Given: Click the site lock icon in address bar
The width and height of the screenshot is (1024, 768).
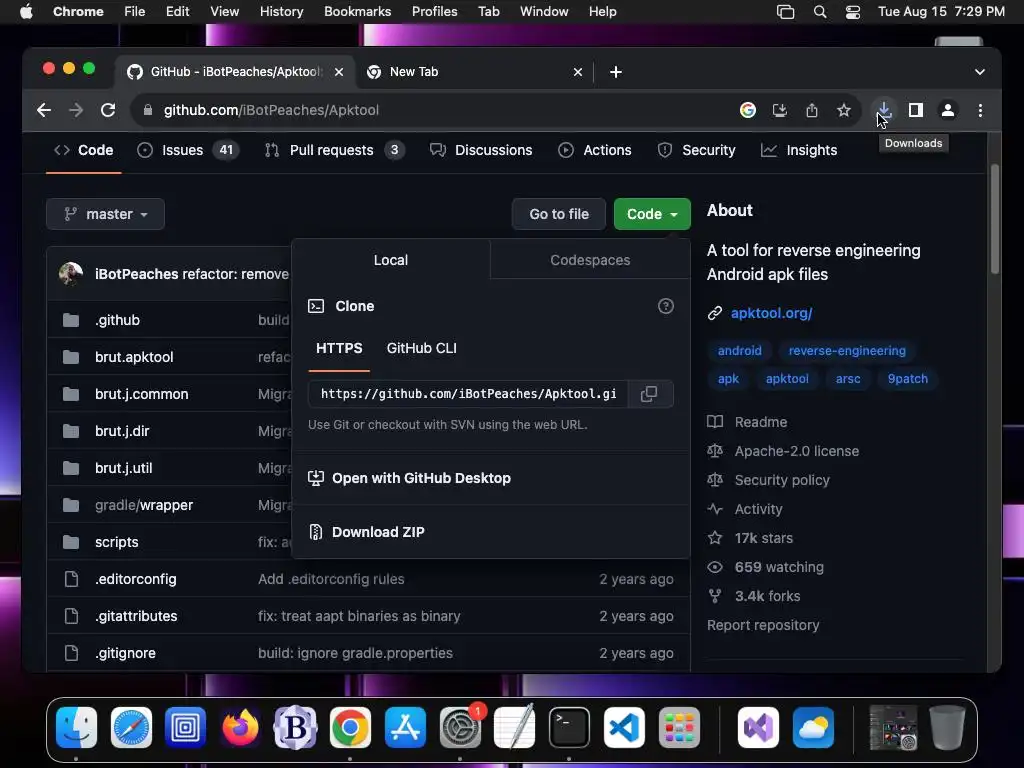Looking at the screenshot, I should 148,110.
